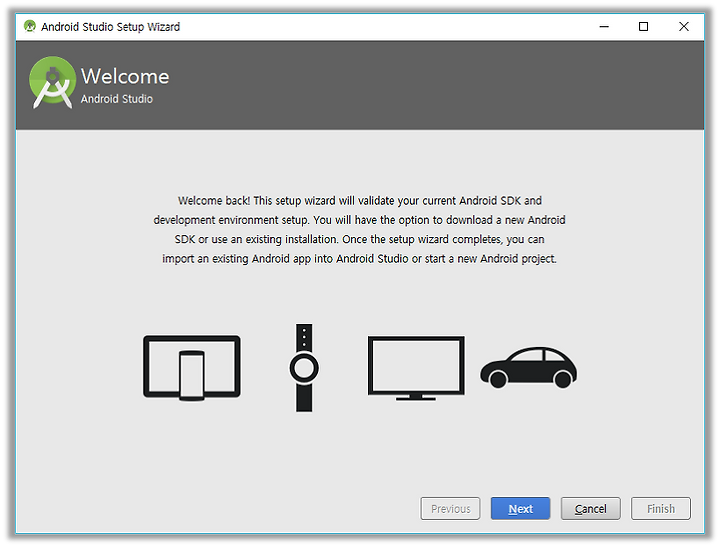Click the Welcome heading text

click(x=125, y=76)
